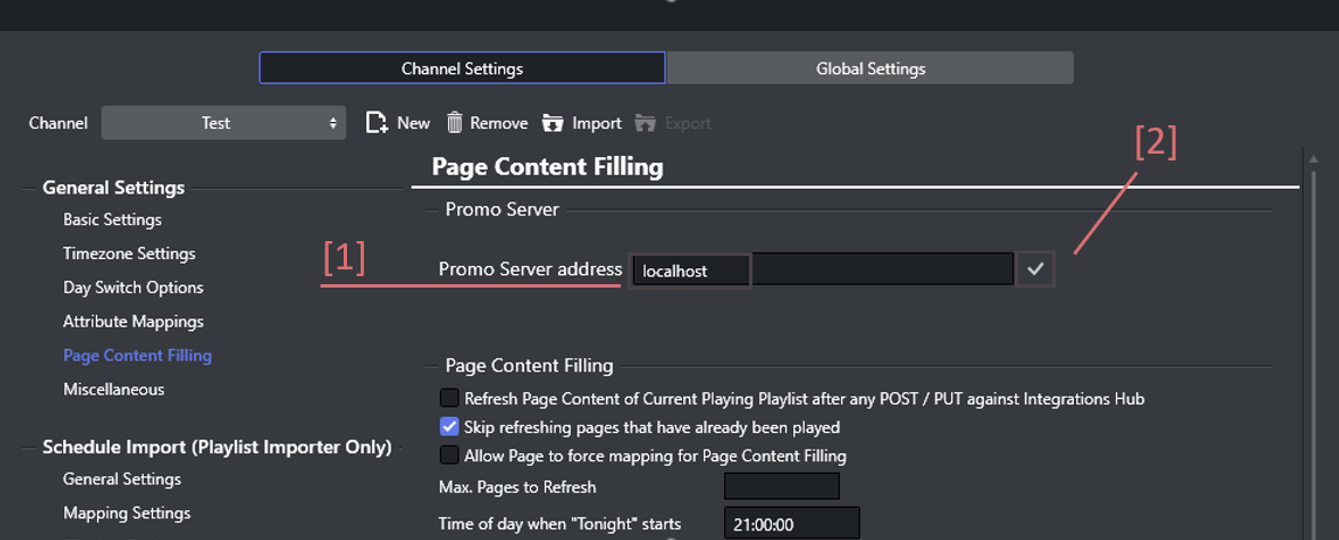1339x540 pixels.
Task: Uncheck Skip refreshing pages already played
Action: tap(449, 427)
